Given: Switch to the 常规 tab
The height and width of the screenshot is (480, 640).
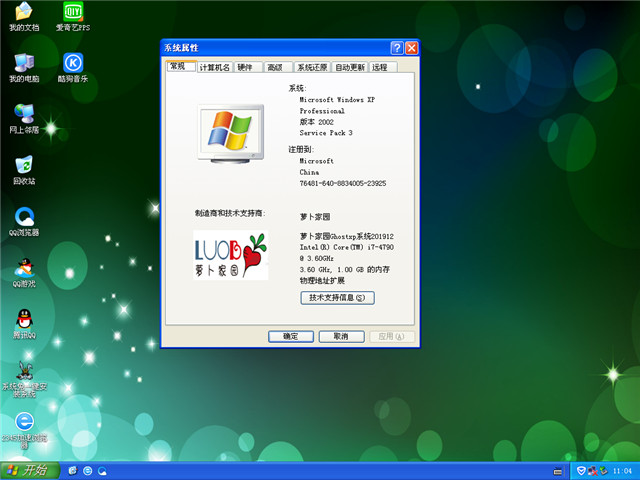Looking at the screenshot, I should tap(181, 66).
